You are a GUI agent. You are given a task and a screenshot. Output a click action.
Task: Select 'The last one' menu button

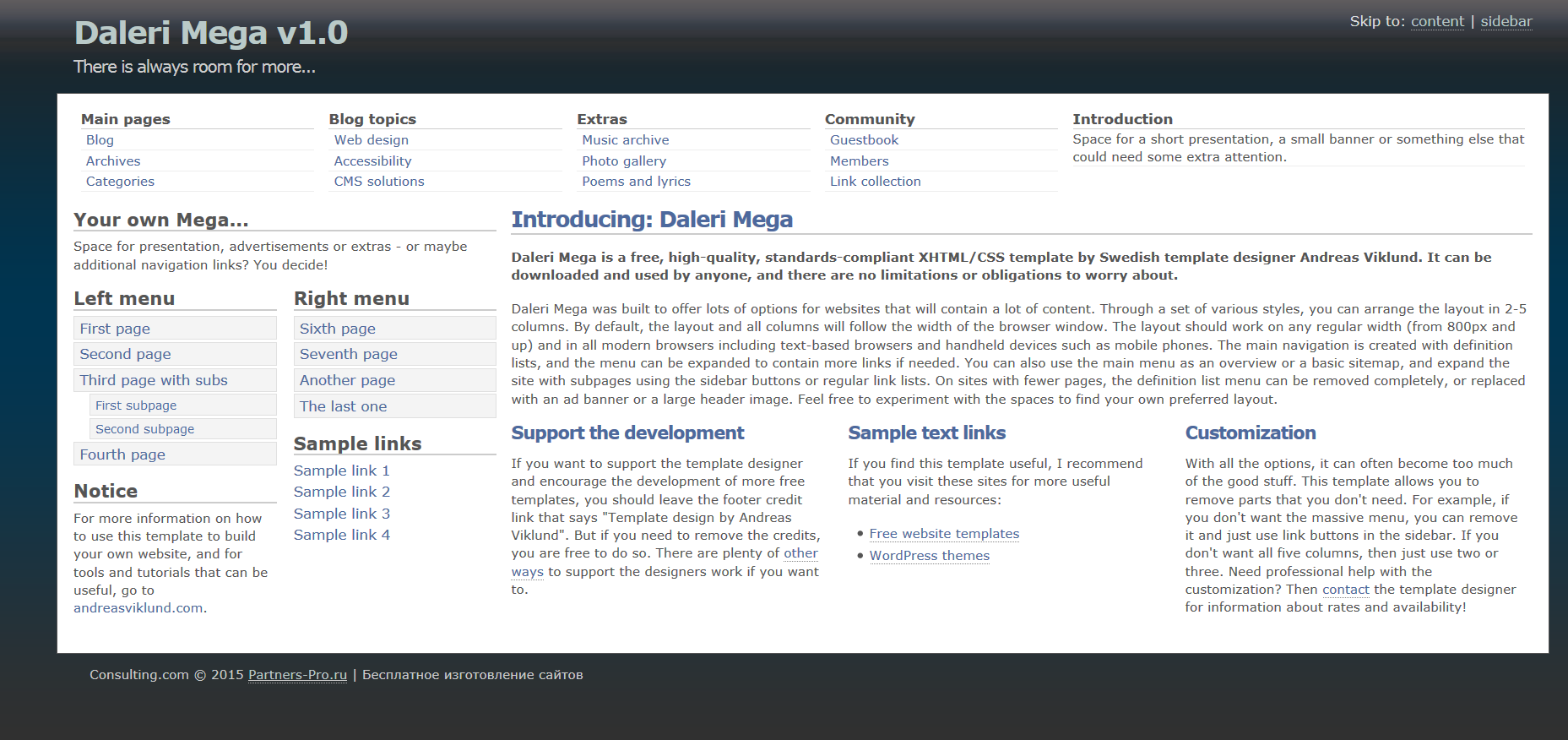coord(343,406)
